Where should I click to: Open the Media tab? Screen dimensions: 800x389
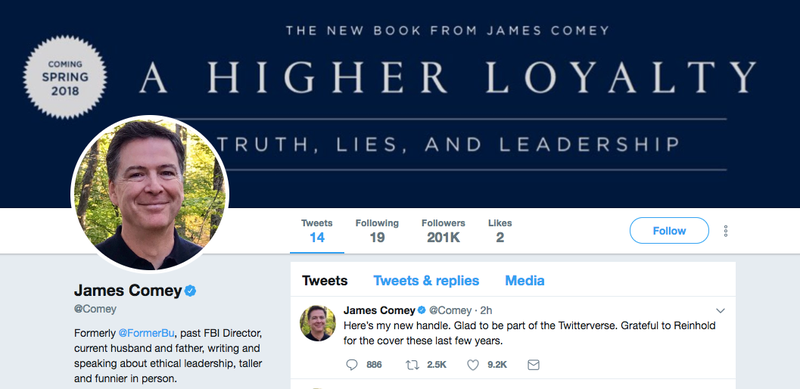(x=524, y=281)
